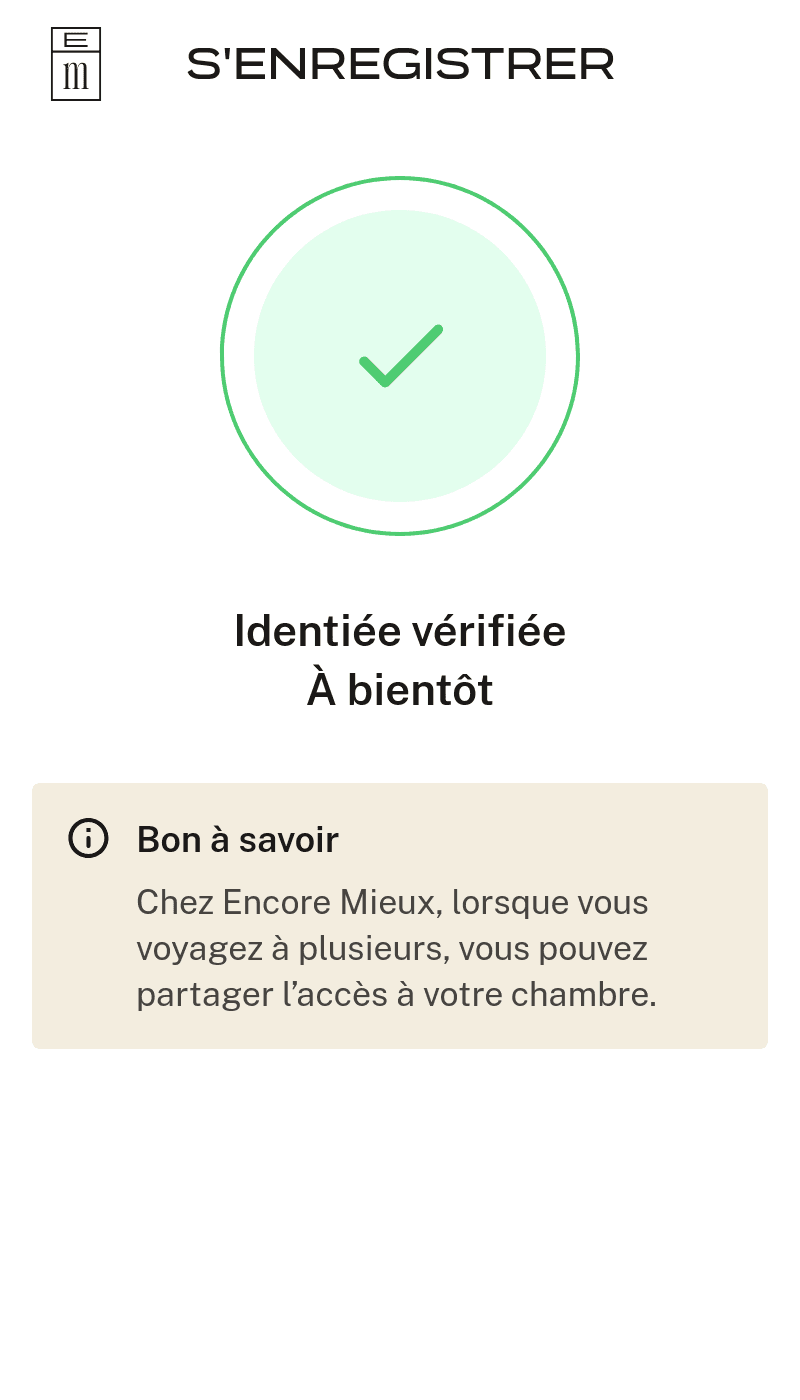Click the letter E in the logo
The width and height of the screenshot is (800, 1400).
point(76,40)
